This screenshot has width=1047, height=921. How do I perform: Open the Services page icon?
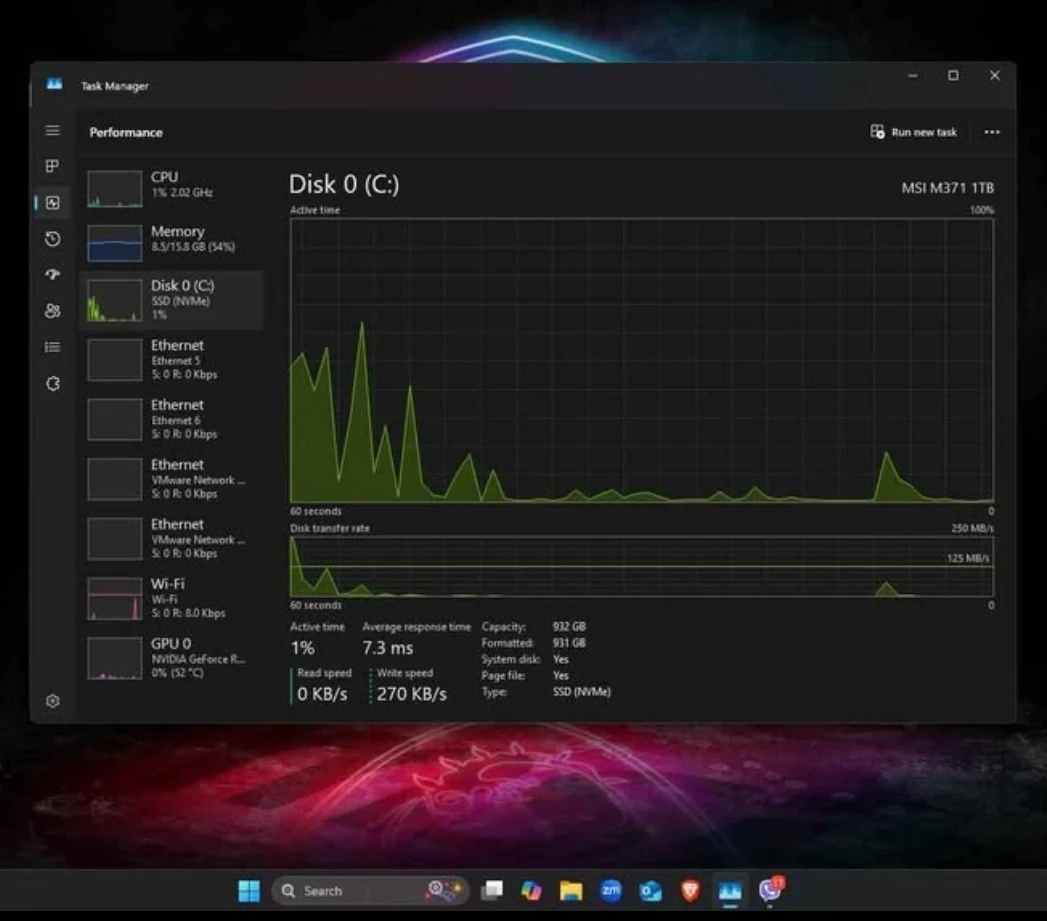(53, 383)
